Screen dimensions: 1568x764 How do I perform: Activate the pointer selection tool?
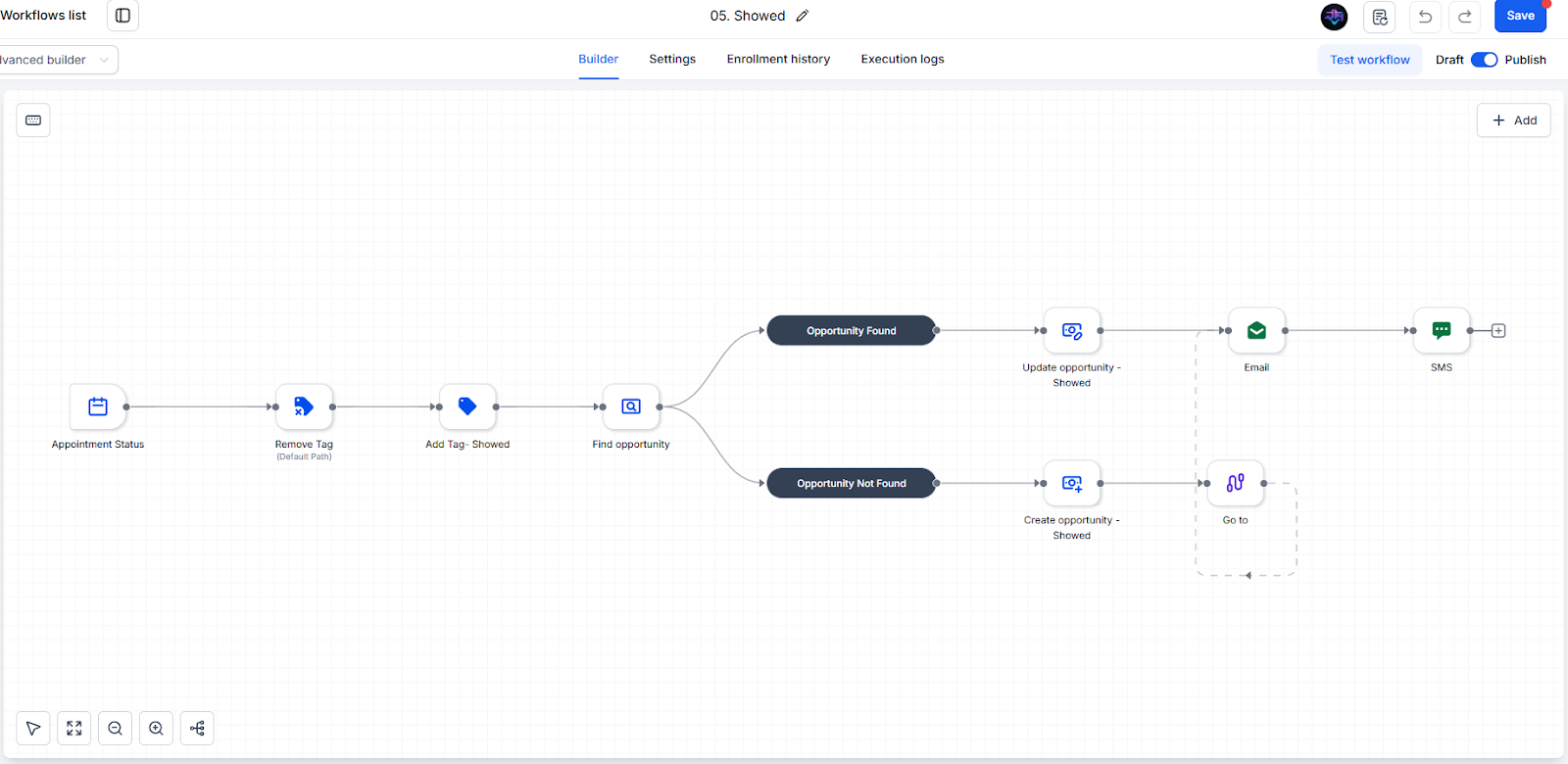click(33, 728)
